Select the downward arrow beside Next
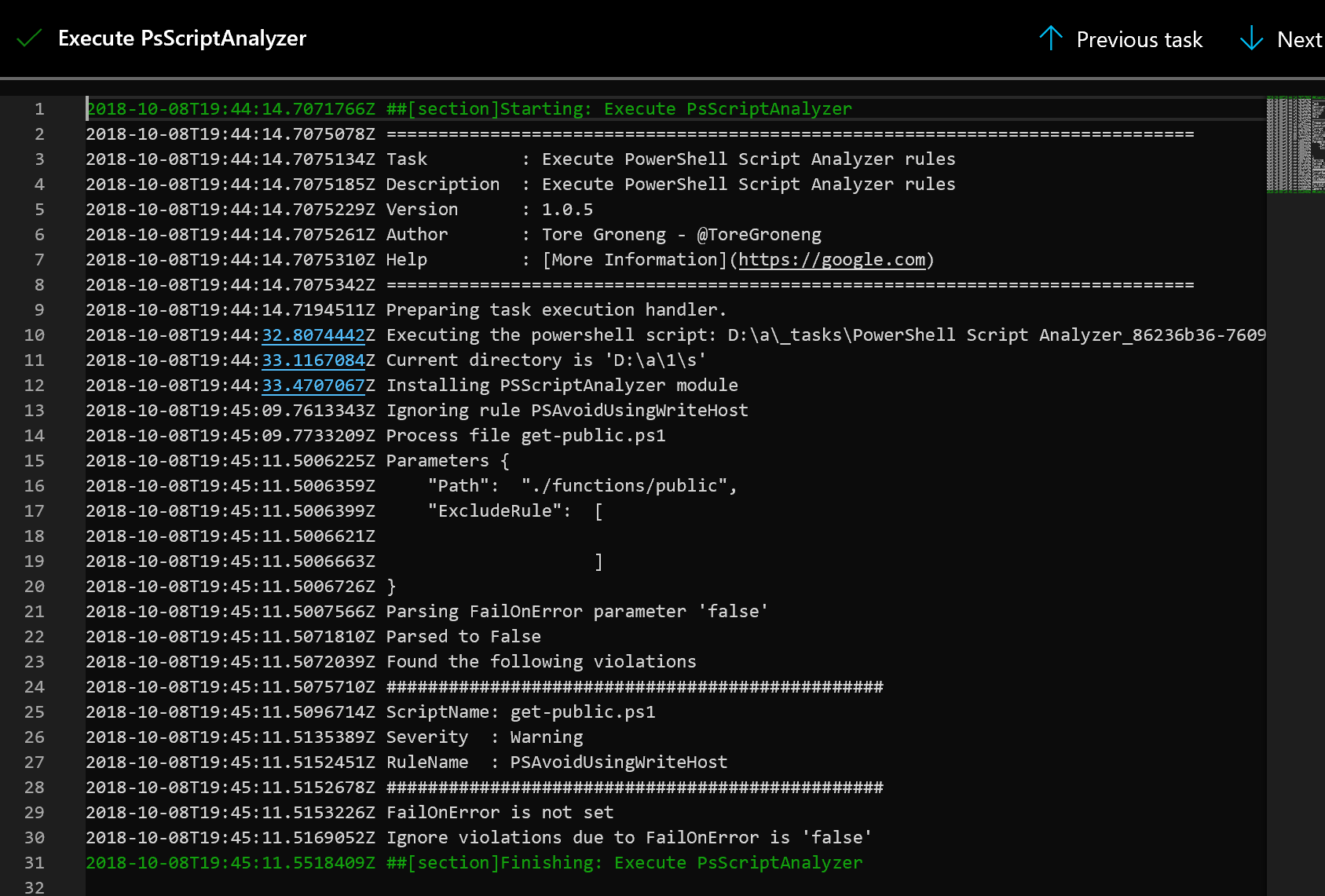Screen dimensions: 1325x896 point(1250,38)
